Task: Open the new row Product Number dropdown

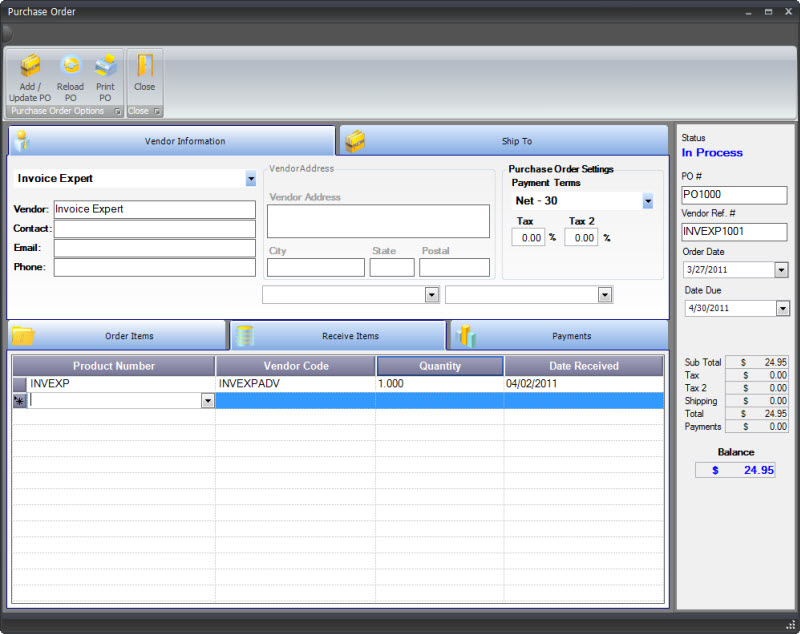Action: coord(208,401)
